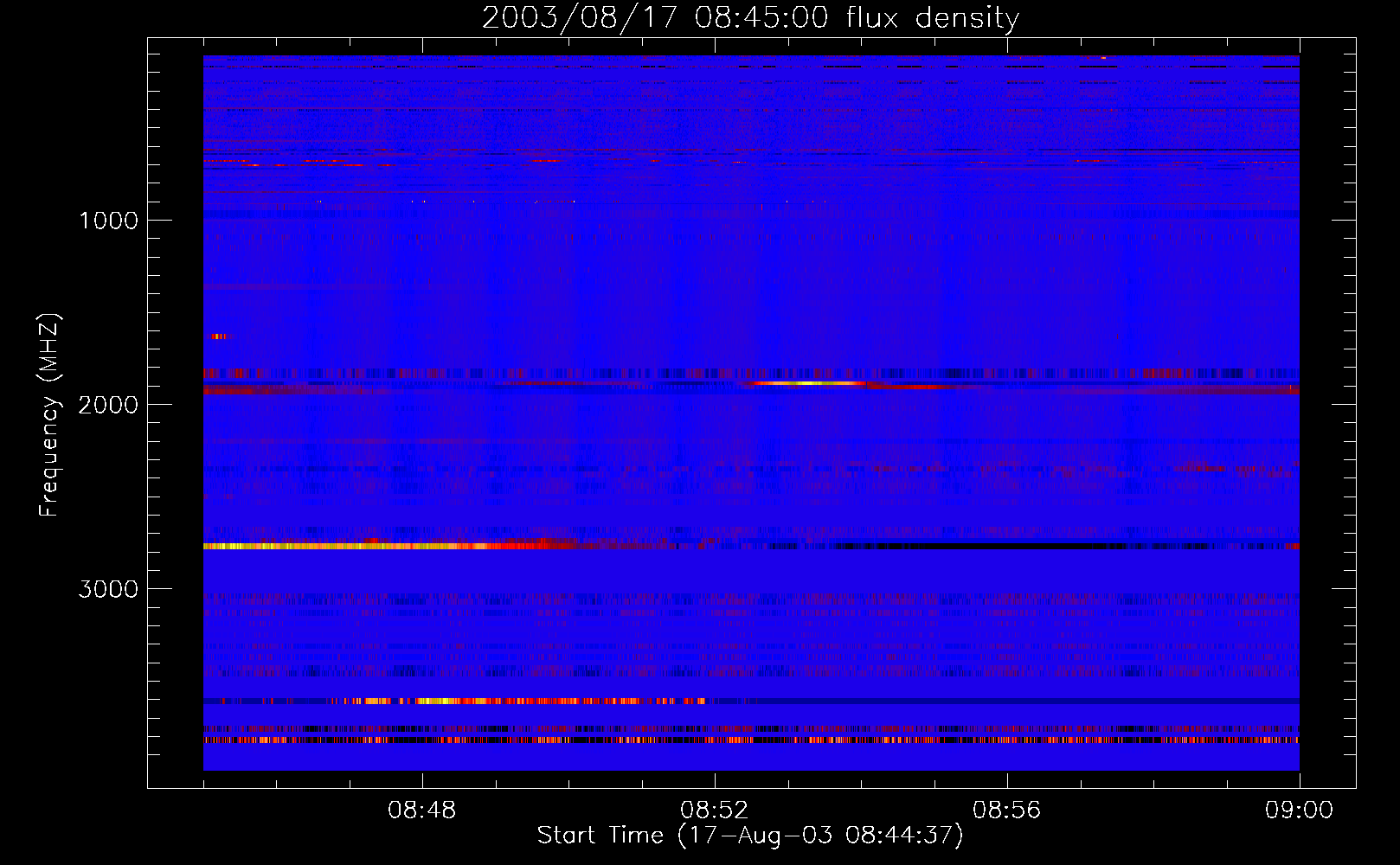This screenshot has width=1400, height=865.
Task: Click the plot title "2003/08/17 08:45:00 flux density"
Action: pos(750,17)
